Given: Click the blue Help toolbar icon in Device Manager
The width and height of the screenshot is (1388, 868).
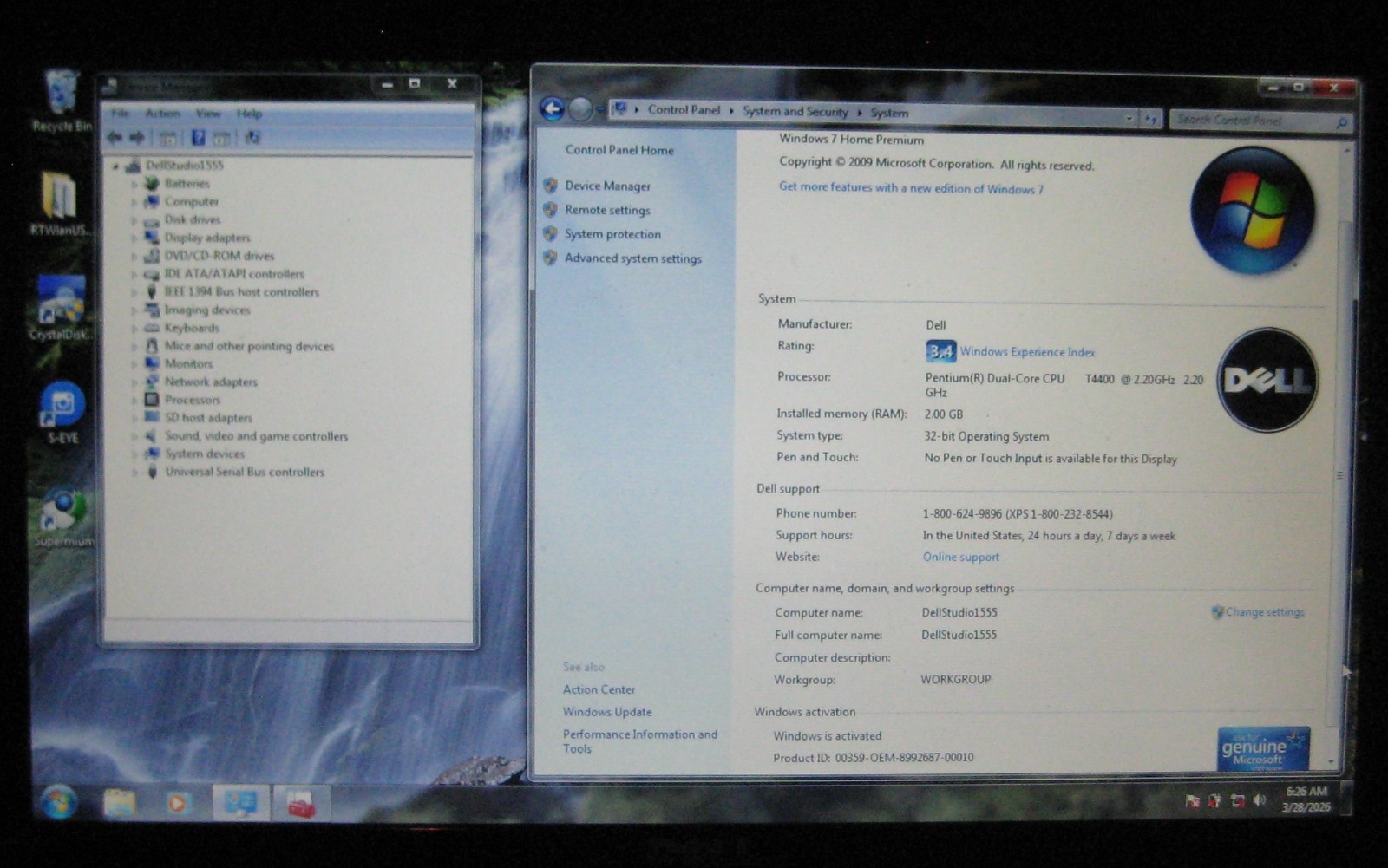Looking at the screenshot, I should [199, 138].
